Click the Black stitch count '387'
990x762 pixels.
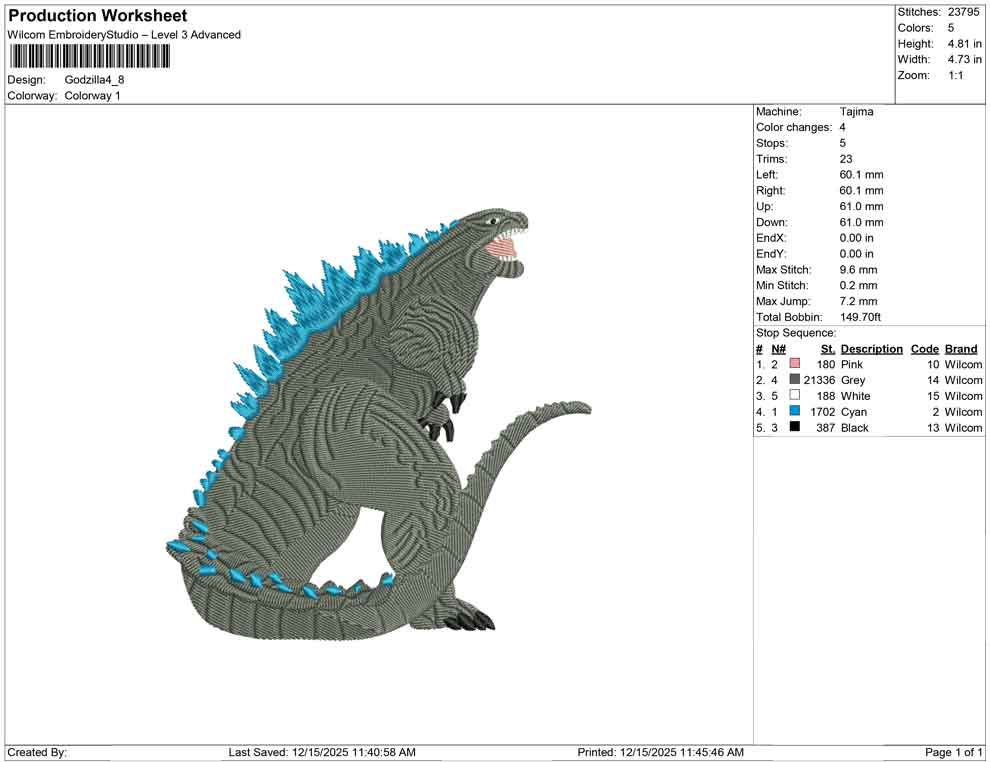[x=826, y=427]
